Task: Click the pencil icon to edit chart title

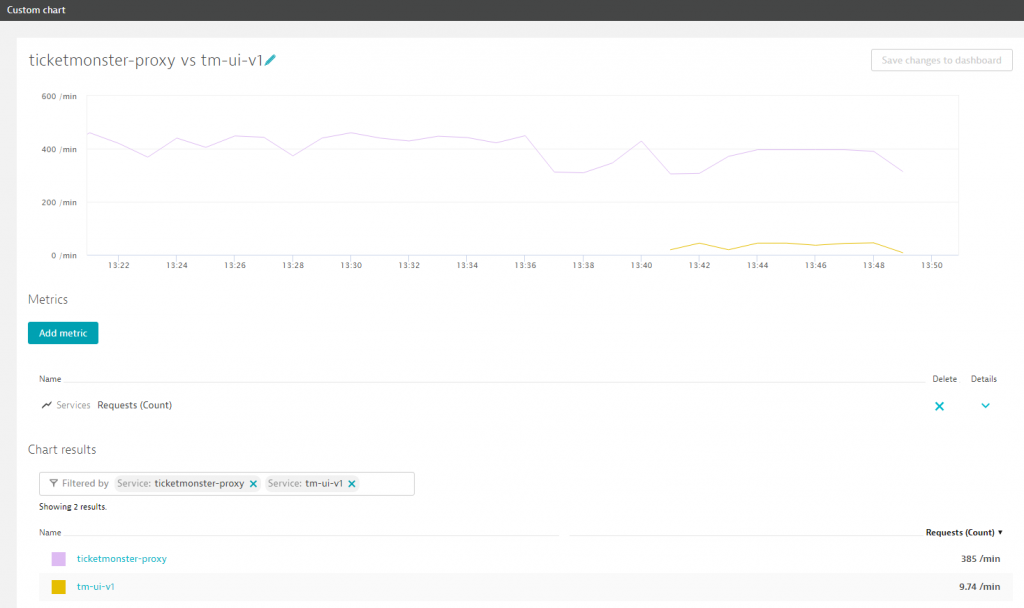Action: tap(271, 60)
